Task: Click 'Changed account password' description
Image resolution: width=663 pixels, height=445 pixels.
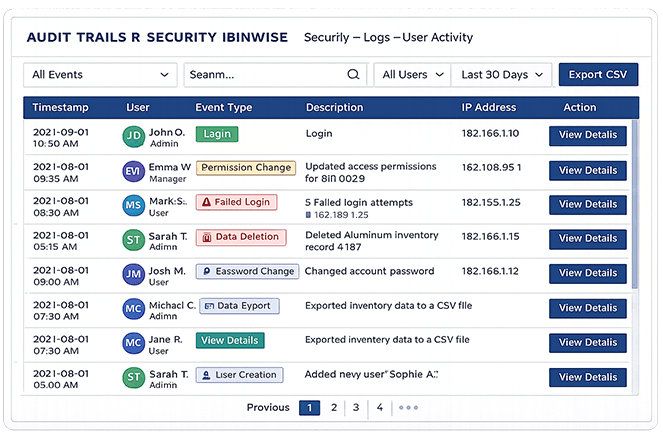Action: pos(370,271)
